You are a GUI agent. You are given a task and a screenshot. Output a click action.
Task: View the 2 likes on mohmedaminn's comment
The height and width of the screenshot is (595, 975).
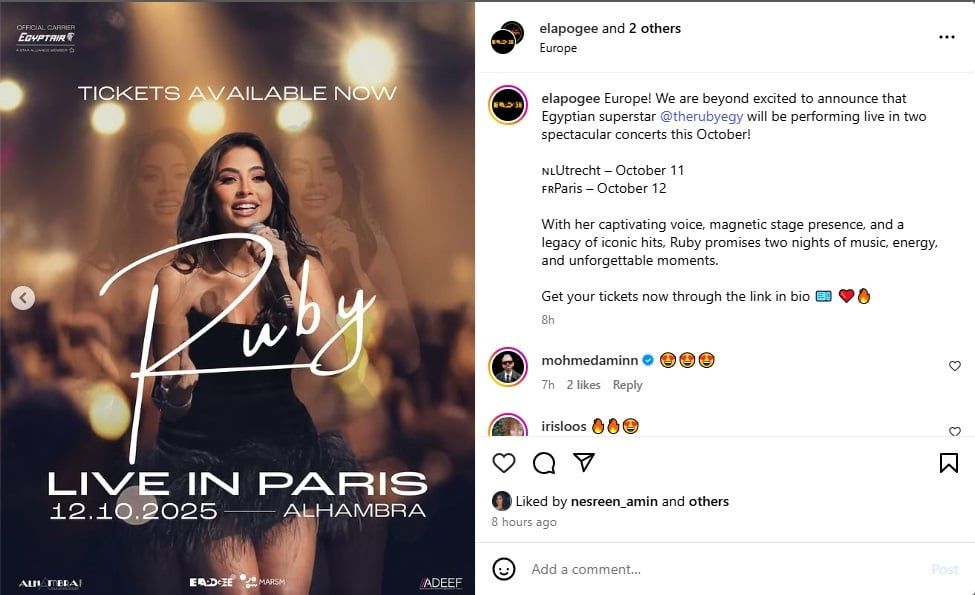click(583, 385)
